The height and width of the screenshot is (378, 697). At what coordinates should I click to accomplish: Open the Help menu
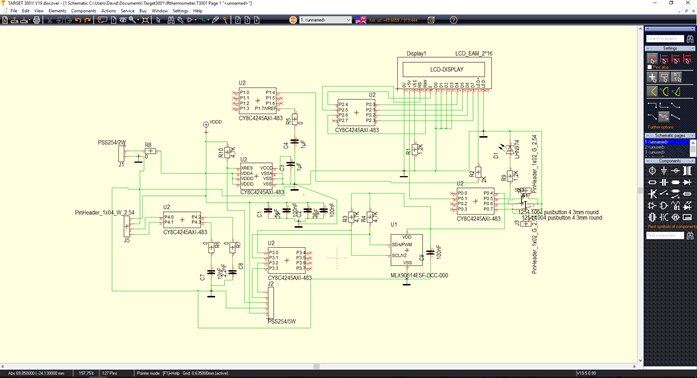pos(198,11)
